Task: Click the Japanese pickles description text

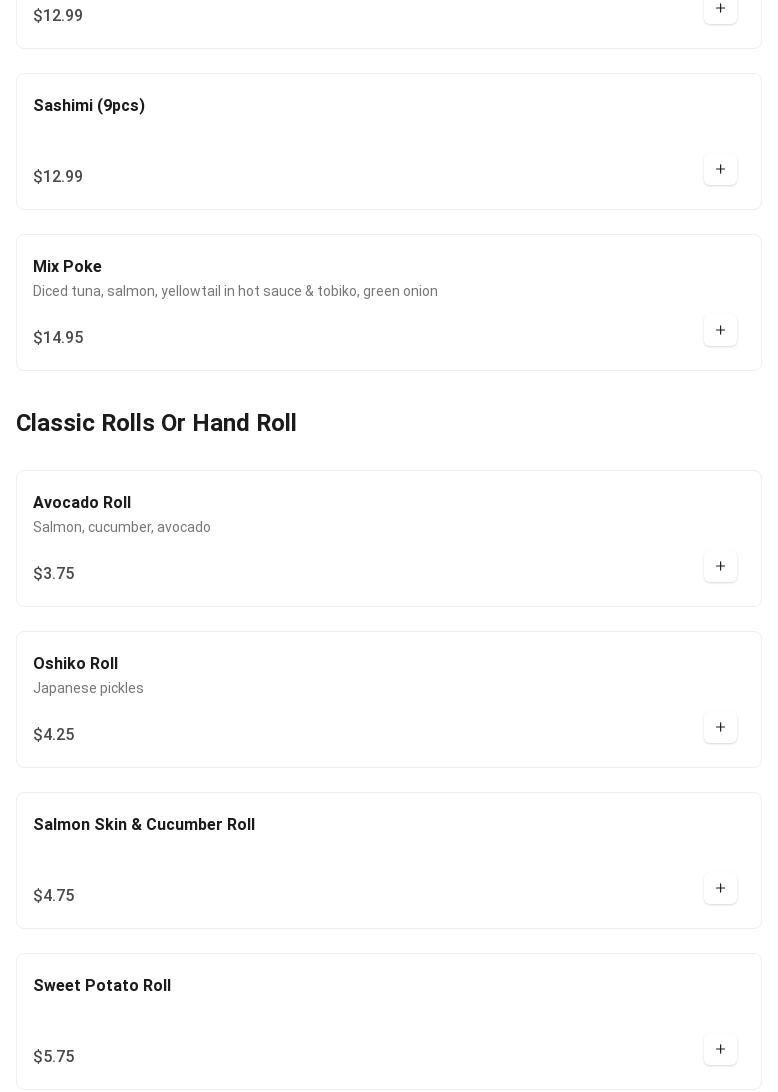Action: point(88,688)
